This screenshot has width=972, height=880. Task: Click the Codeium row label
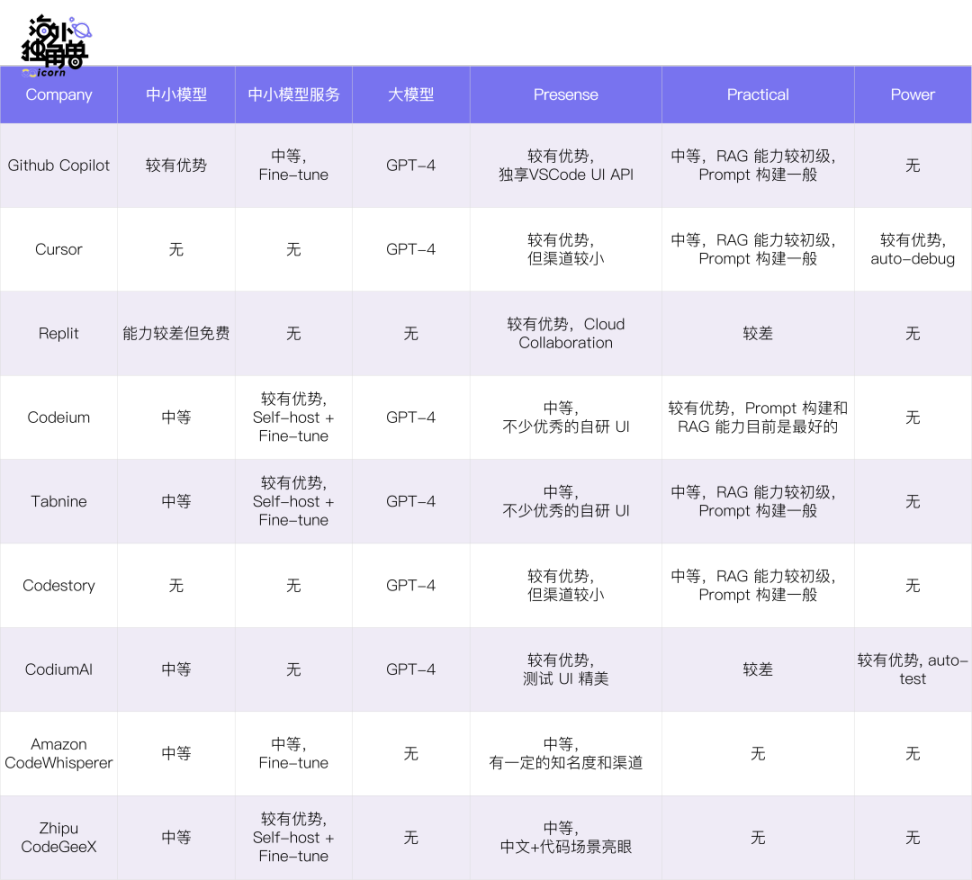pos(59,418)
